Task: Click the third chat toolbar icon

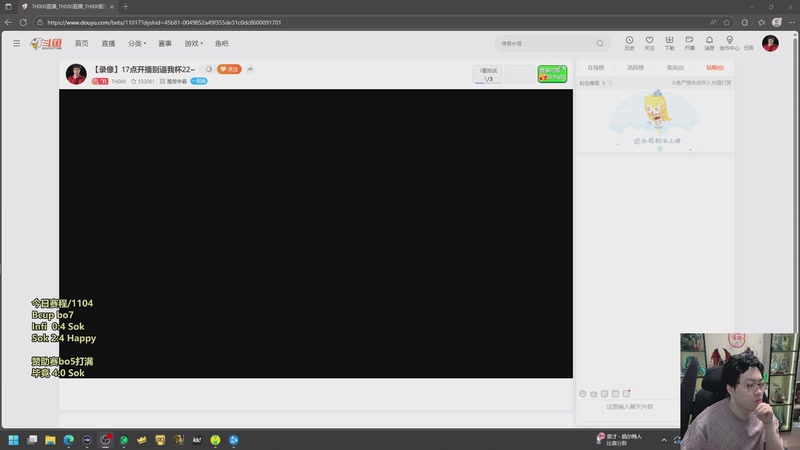Action: click(605, 393)
